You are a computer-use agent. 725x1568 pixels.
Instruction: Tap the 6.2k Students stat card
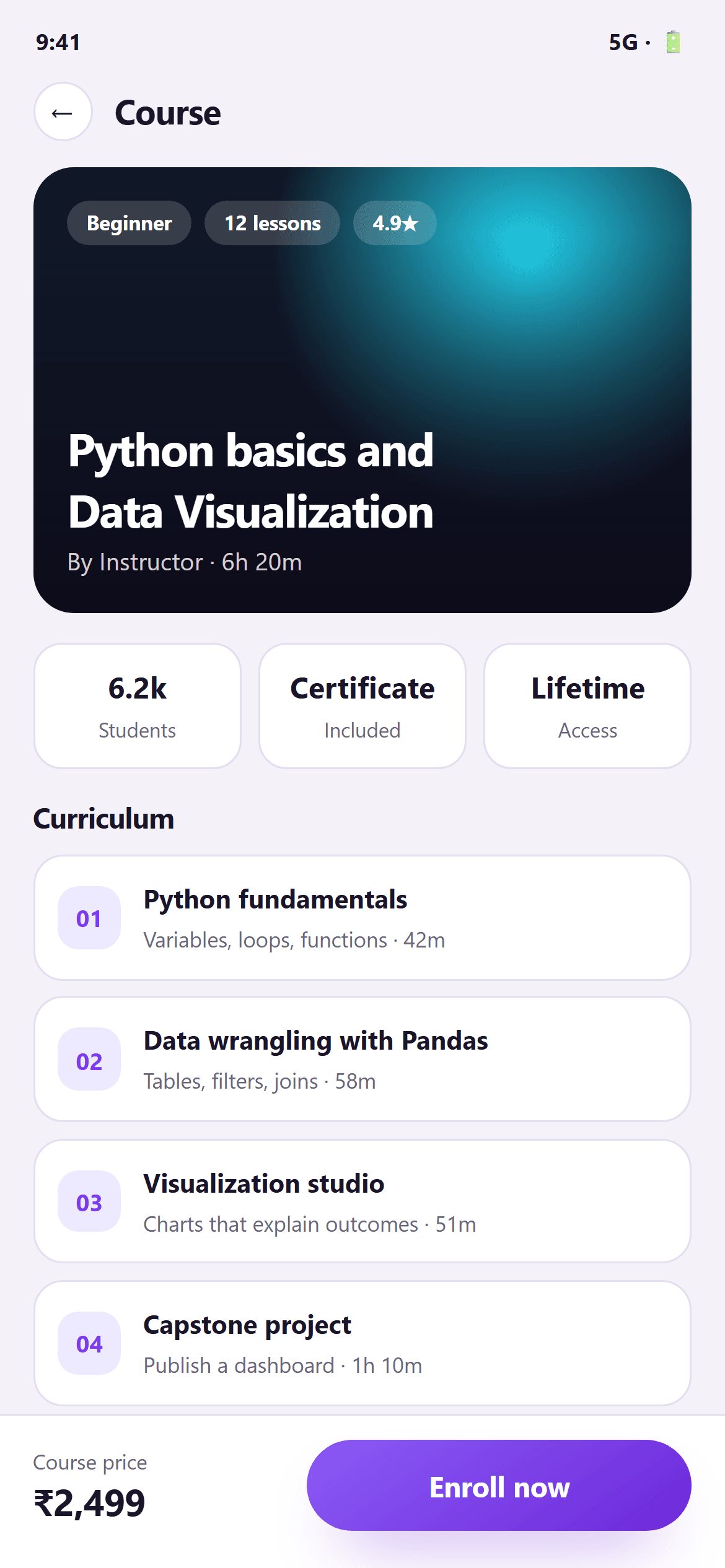138,706
